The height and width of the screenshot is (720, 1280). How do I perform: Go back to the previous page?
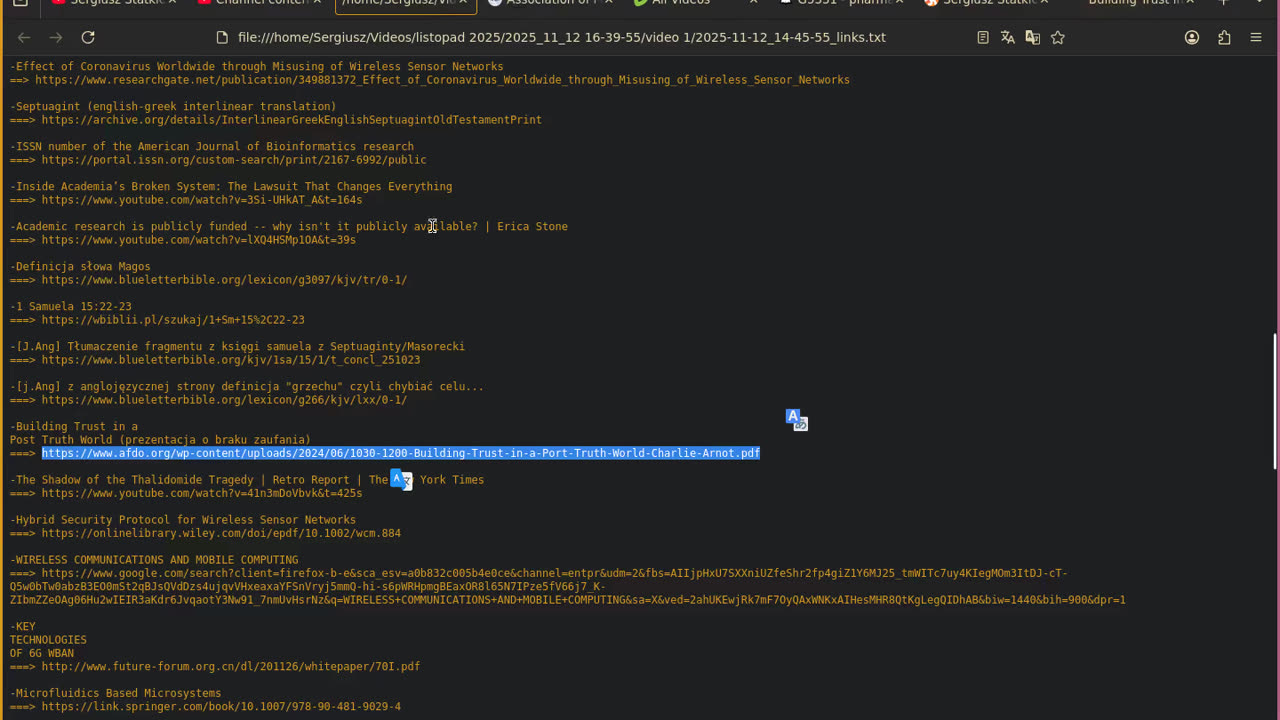[24, 37]
